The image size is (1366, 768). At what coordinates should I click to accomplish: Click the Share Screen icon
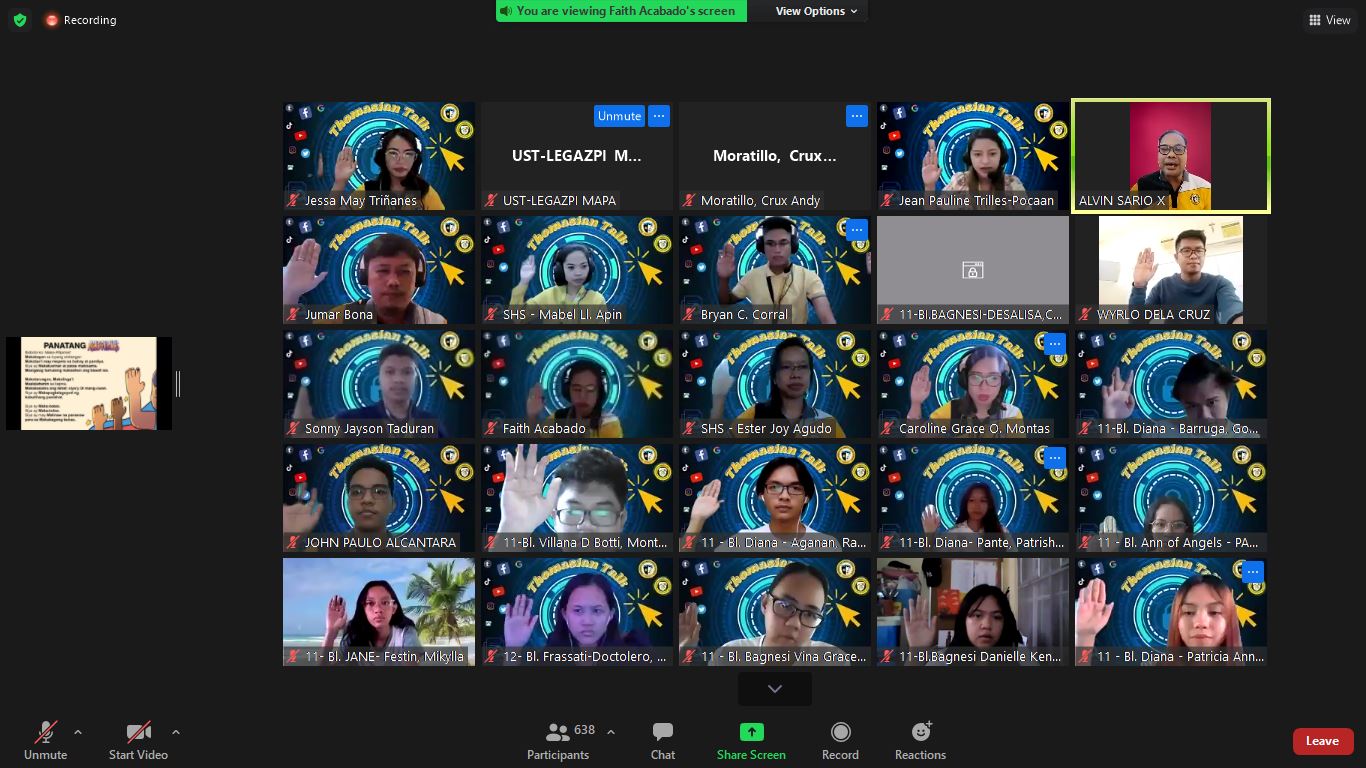751,741
